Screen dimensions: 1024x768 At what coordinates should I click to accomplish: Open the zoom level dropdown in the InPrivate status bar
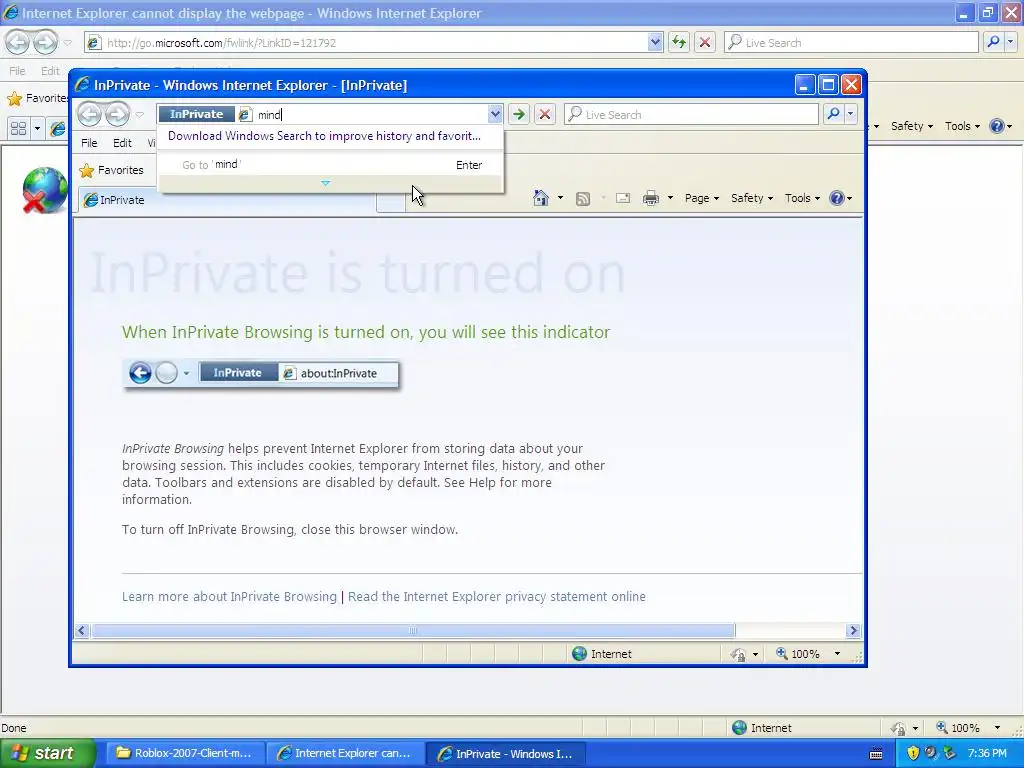(837, 654)
